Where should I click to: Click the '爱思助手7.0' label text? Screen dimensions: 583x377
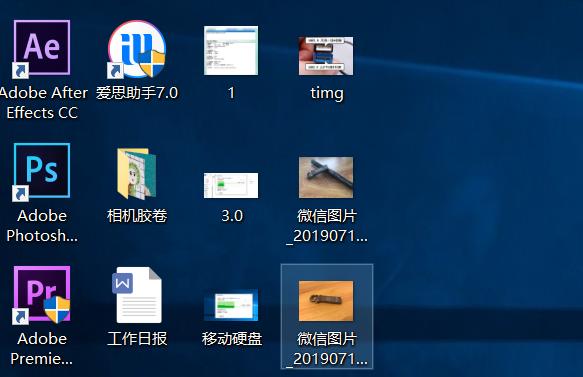coord(137,93)
